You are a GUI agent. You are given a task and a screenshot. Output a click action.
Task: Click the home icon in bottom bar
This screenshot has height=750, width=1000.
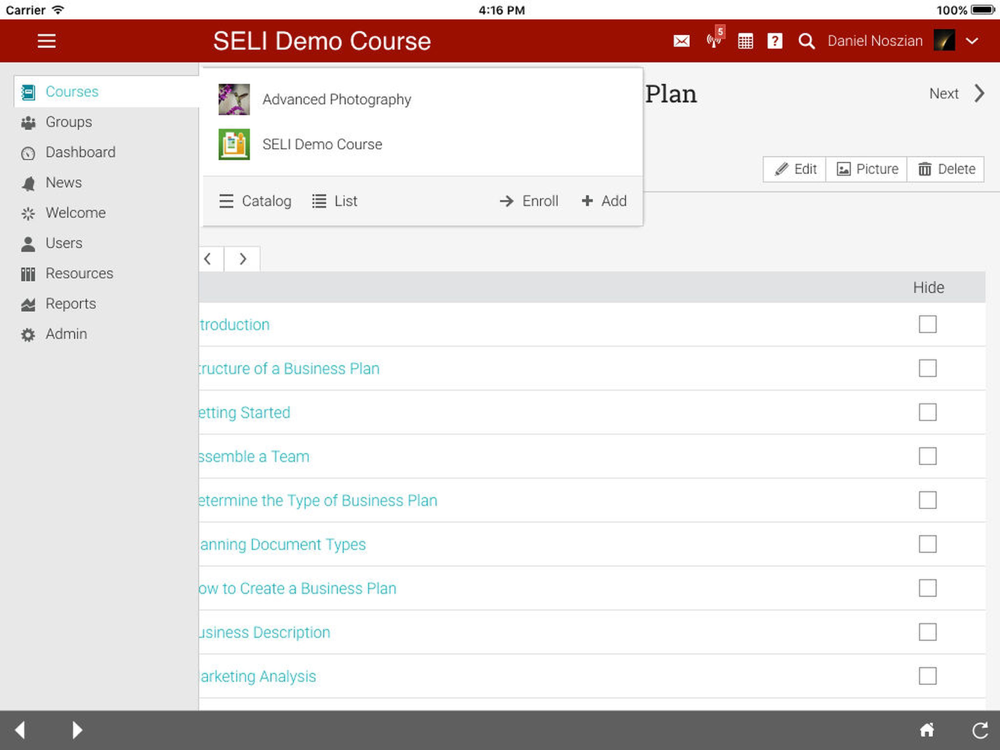coord(927,730)
